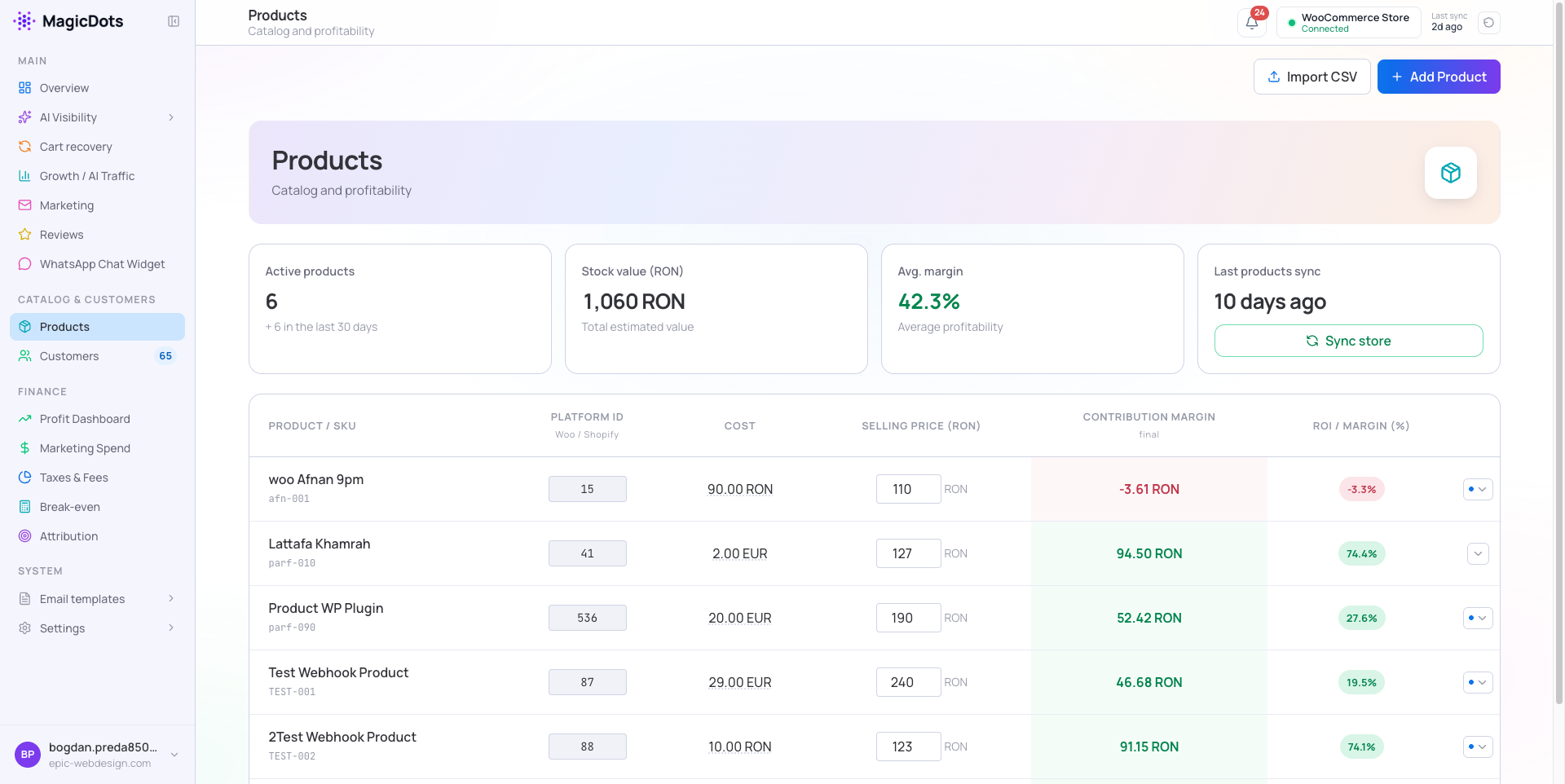Expand the Email templates submenu chevron
Viewport: 1565px width, 784px height.
click(x=171, y=599)
